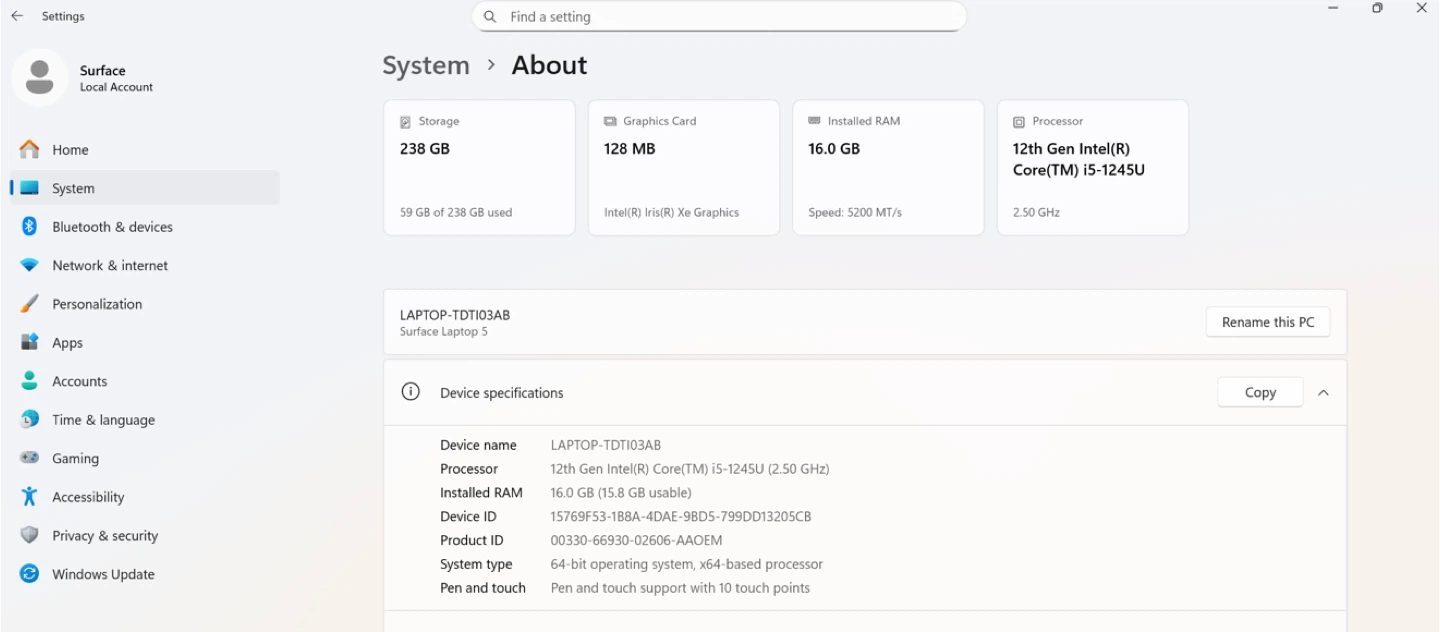Open Privacy & security page
This screenshot has height=632, width=1440.
tap(105, 536)
